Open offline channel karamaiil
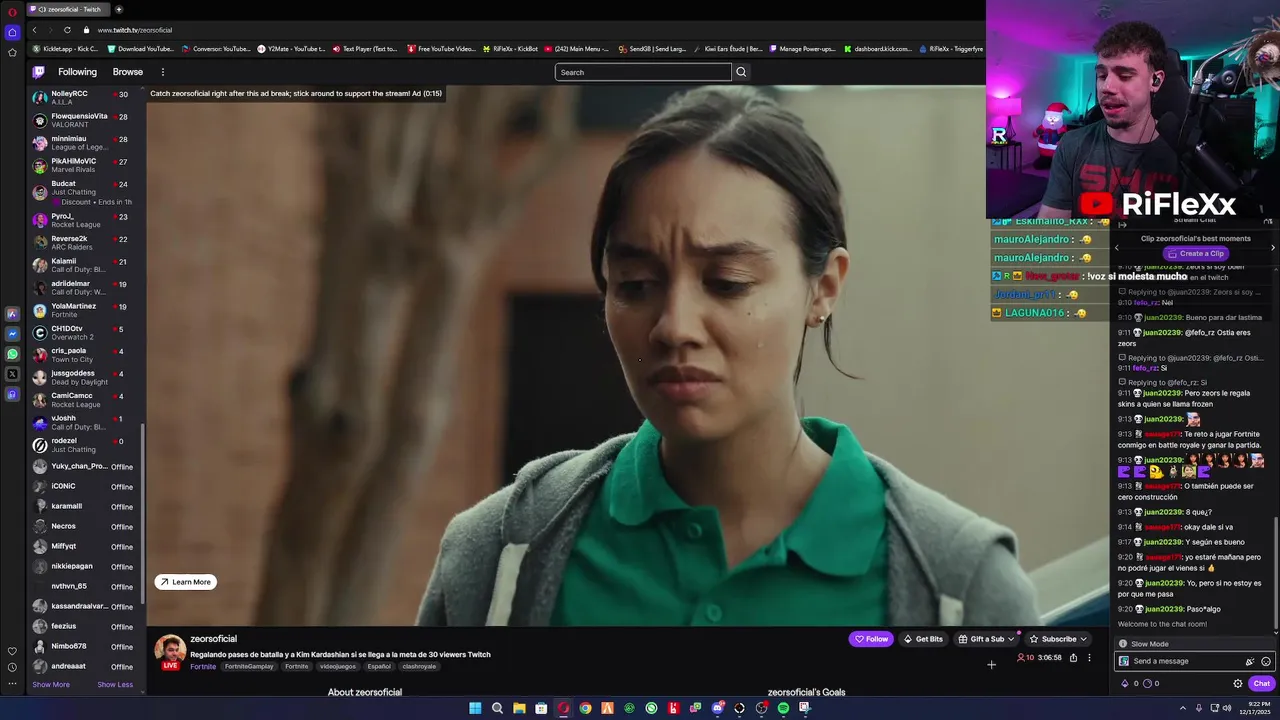 87,506
